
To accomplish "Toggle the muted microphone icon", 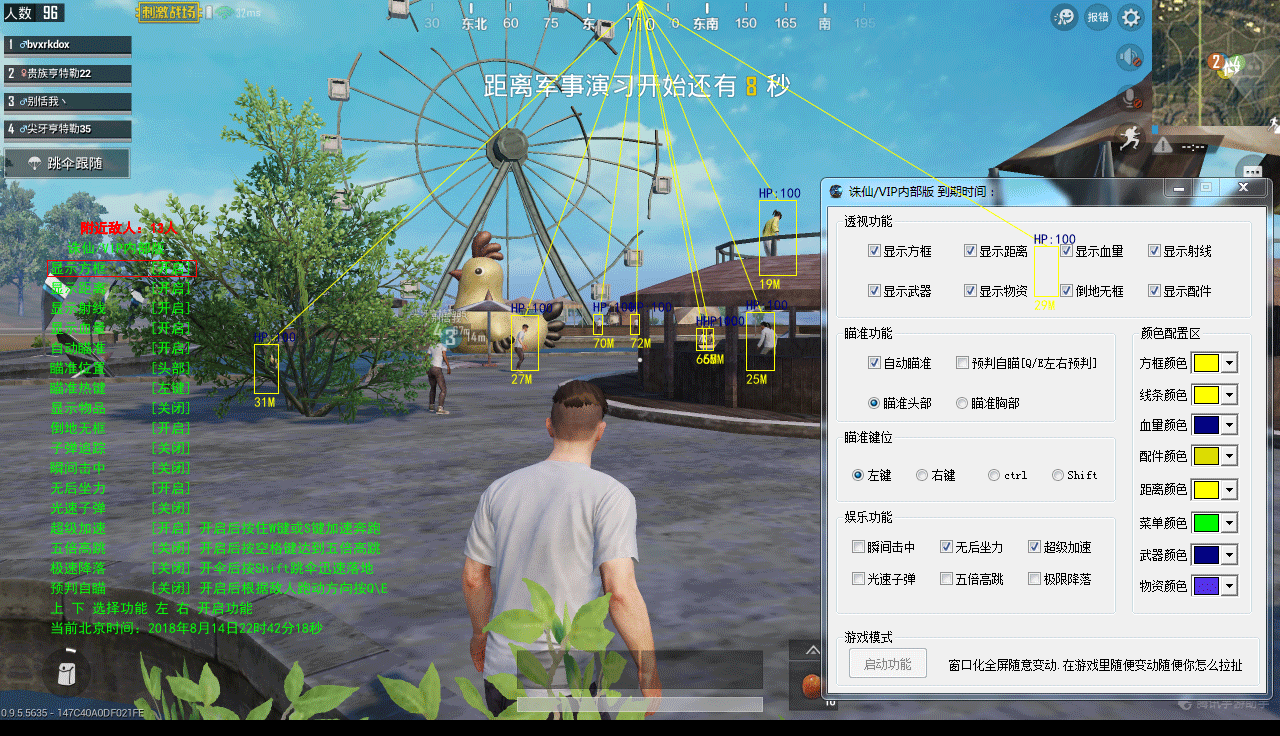I will click(x=1130, y=98).
